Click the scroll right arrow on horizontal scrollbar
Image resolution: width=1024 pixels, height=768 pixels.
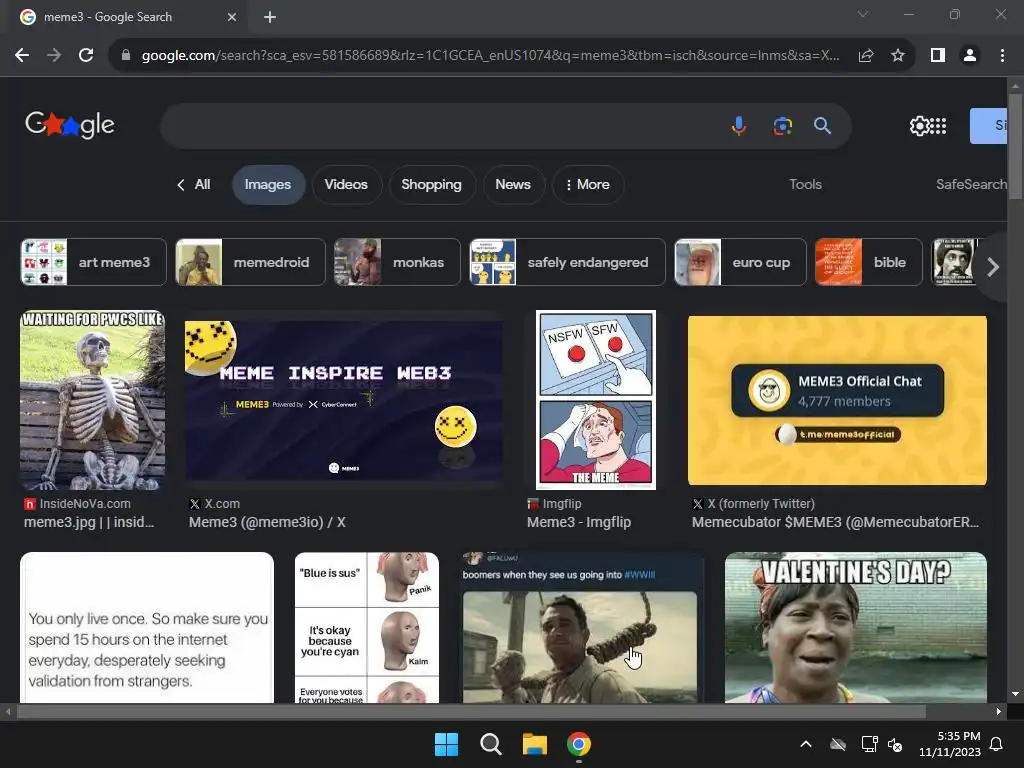coord(999,711)
